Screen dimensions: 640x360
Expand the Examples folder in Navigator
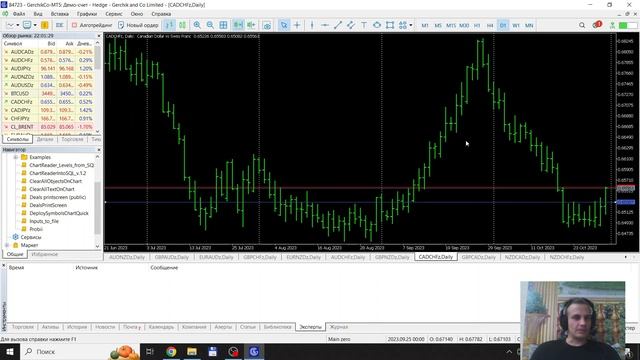[x=16, y=157]
